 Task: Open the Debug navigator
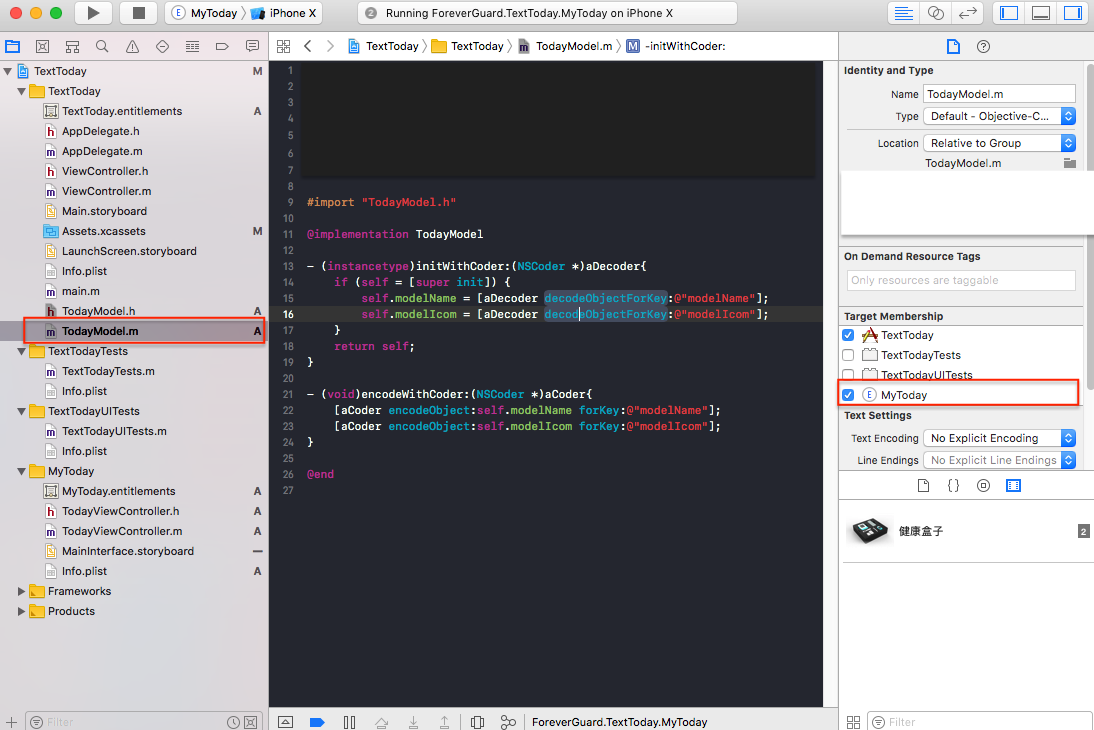(x=193, y=46)
